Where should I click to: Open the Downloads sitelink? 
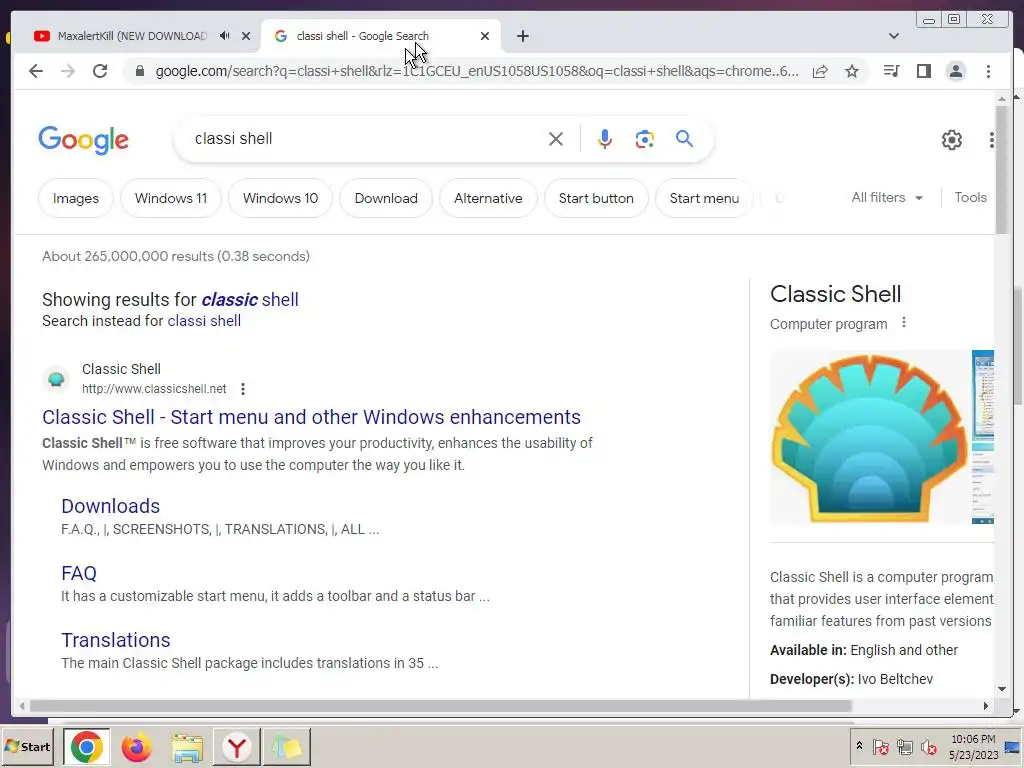coord(110,506)
